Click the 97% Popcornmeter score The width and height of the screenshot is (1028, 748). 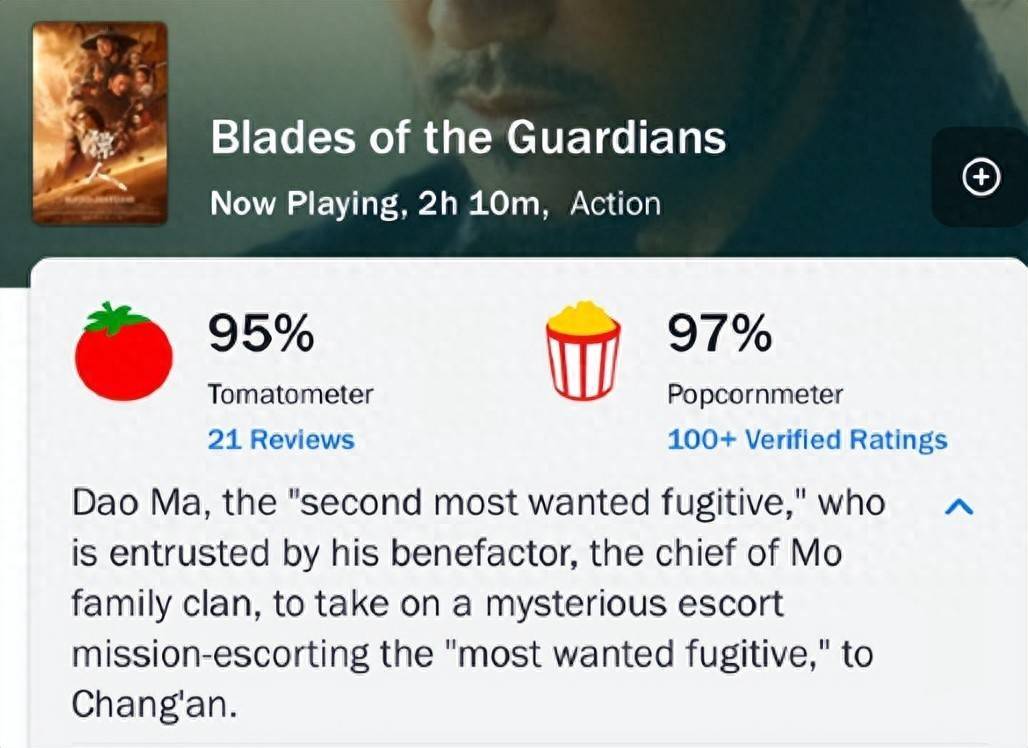pos(719,333)
